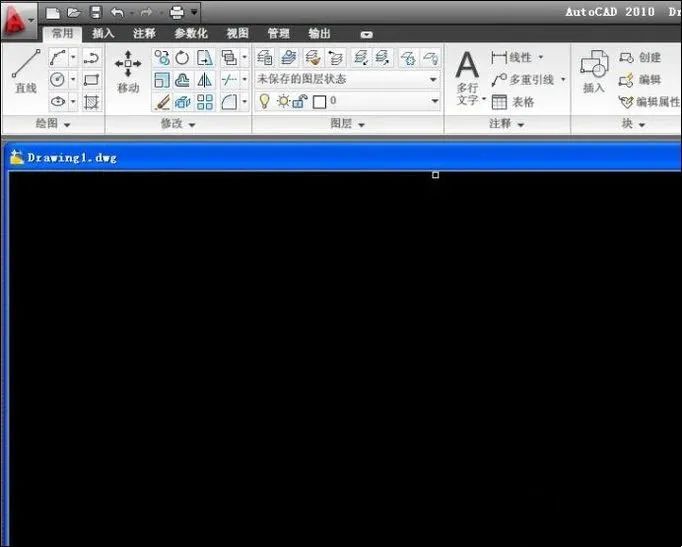This screenshot has width=682, height=547.
Task: Expand the 修改 panel title
Action: 178,124
